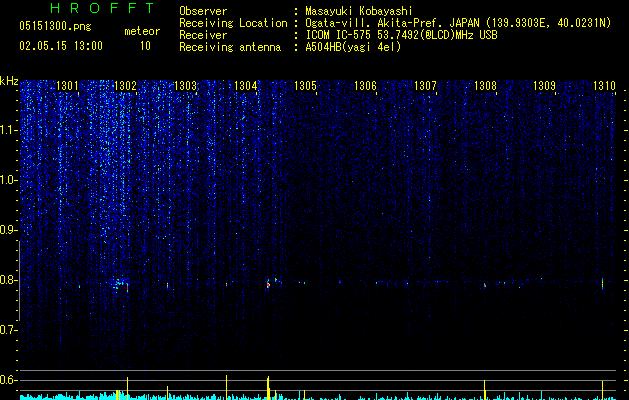Click the meteor echo just after 1302
Image resolution: width=629 pixels, height=400 pixels.
click(x=128, y=287)
